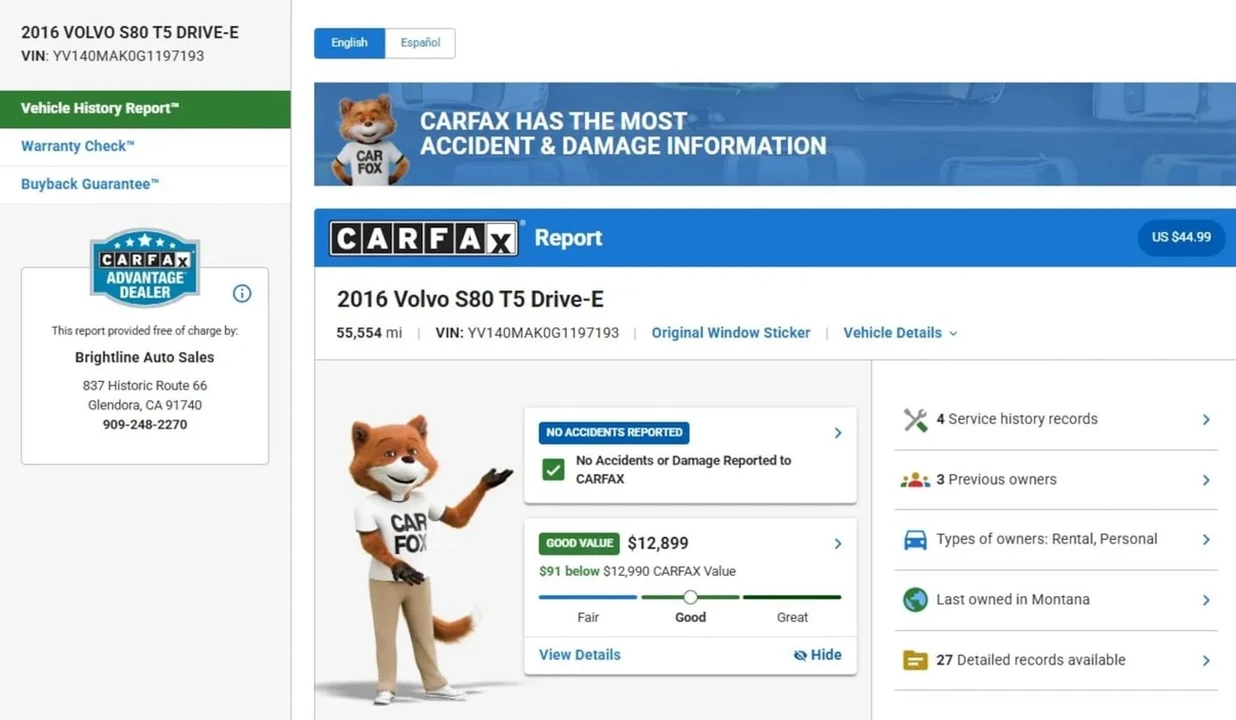Expand the Last owned in Montana row arrow
The height and width of the screenshot is (720, 1236).
1206,600
